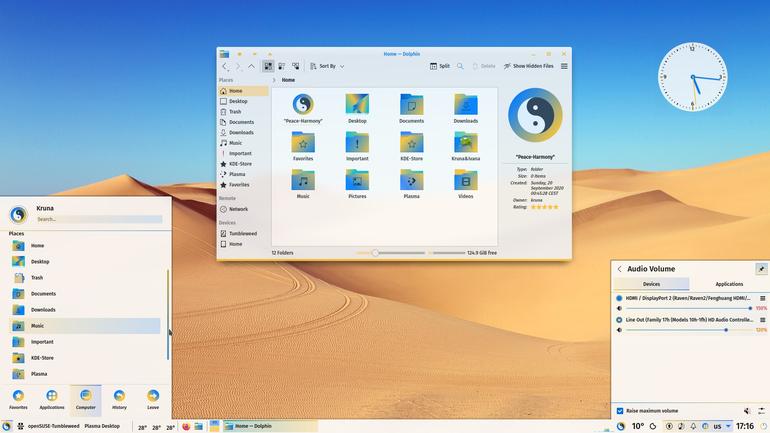Toggle Raise maximum volume checkbox

620,410
